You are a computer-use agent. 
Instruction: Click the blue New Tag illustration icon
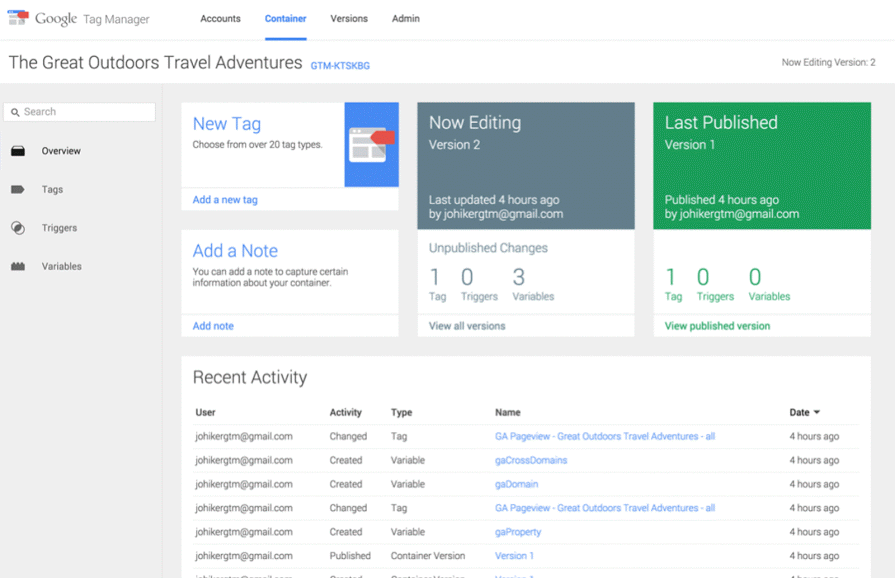(x=372, y=144)
